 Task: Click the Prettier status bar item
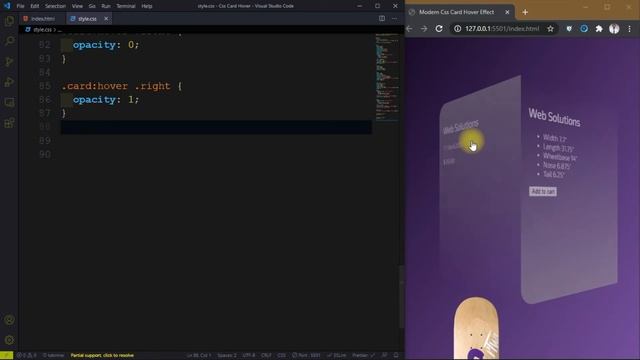[x=363, y=356]
